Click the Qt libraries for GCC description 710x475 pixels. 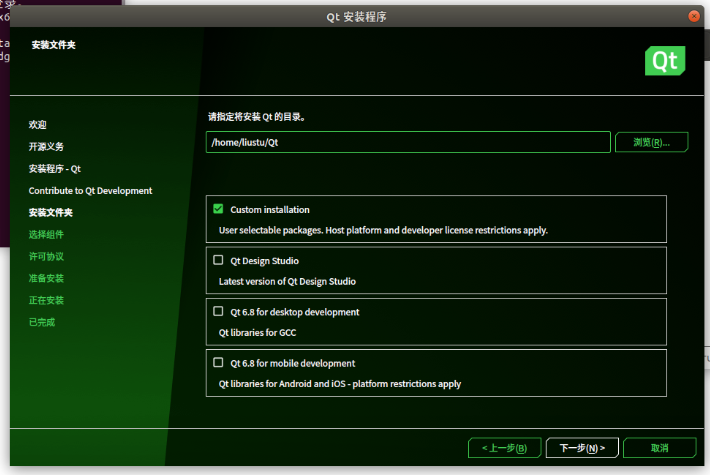[258, 332]
